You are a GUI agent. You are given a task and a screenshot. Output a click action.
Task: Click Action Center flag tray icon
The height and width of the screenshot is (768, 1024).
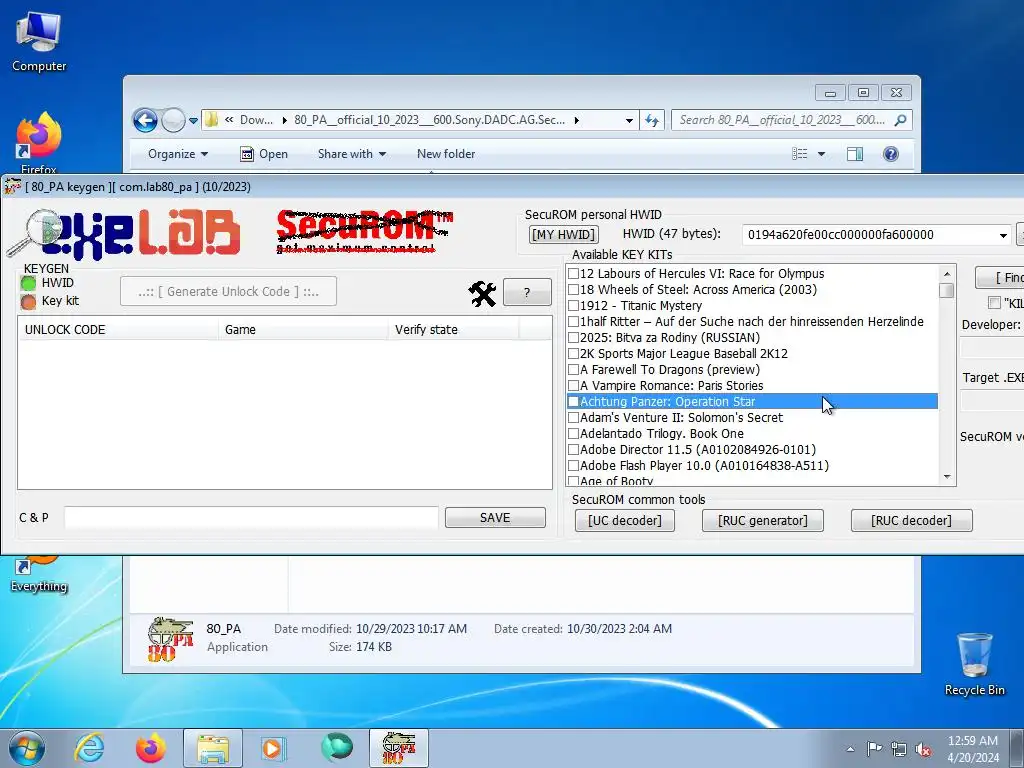874,748
